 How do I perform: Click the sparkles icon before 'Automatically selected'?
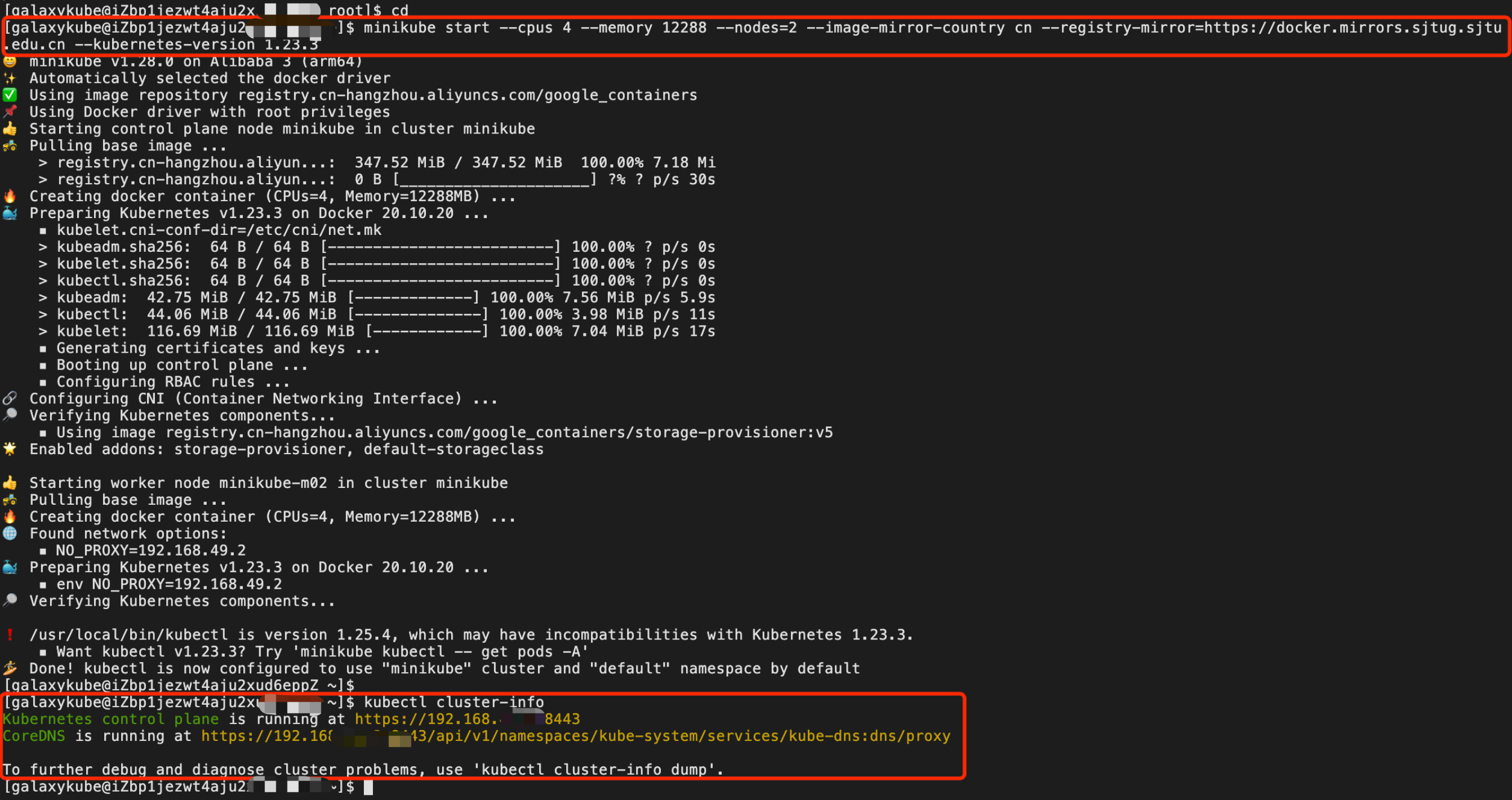(x=10, y=78)
